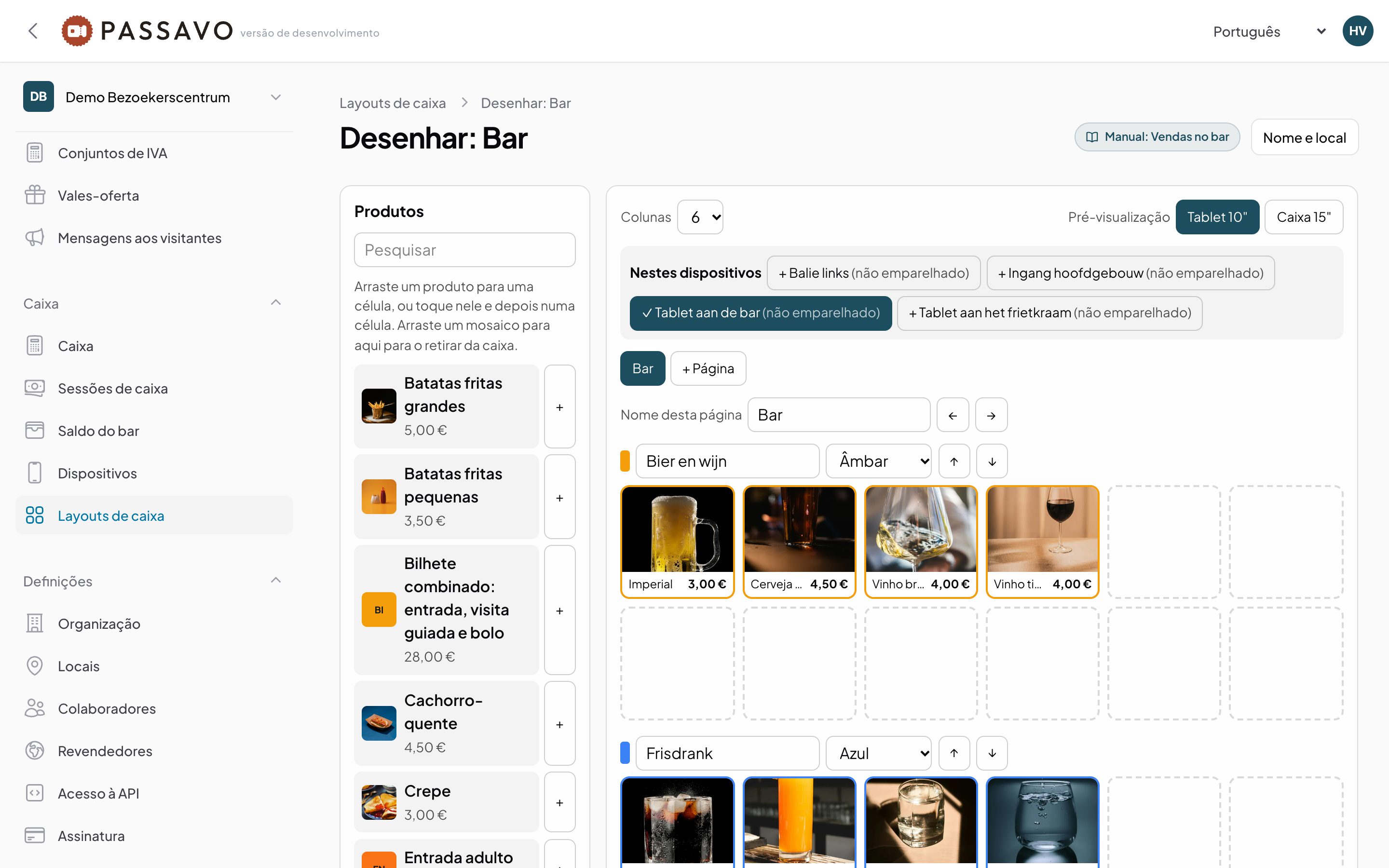Move page right with arrow button
1389x868 pixels.
click(991, 415)
